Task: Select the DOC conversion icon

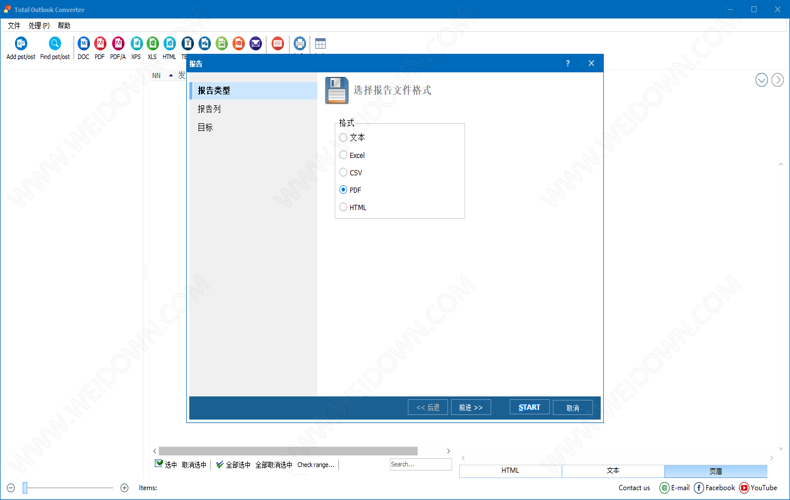Action: (83, 44)
